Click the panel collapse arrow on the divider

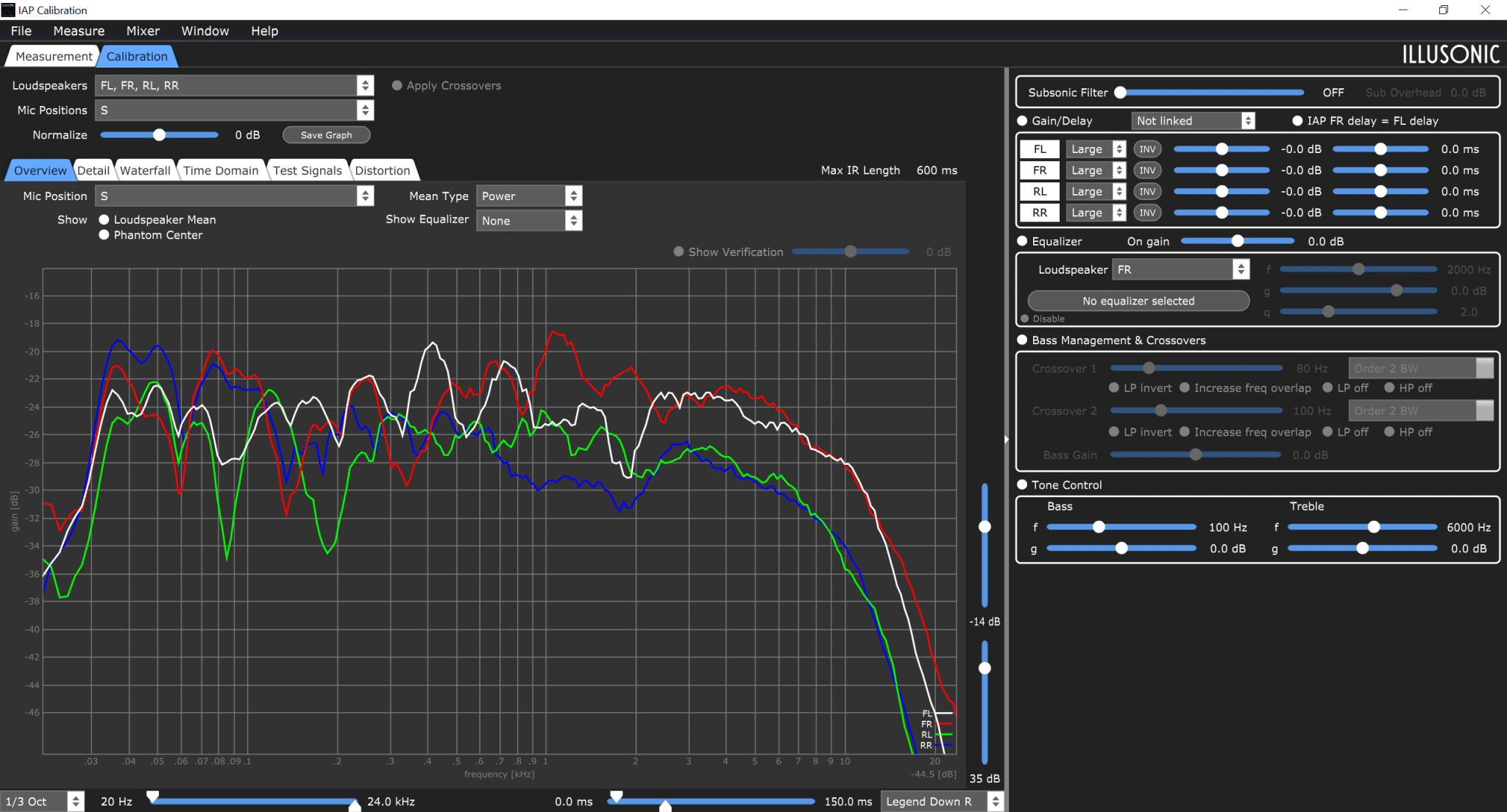pos(1006,439)
